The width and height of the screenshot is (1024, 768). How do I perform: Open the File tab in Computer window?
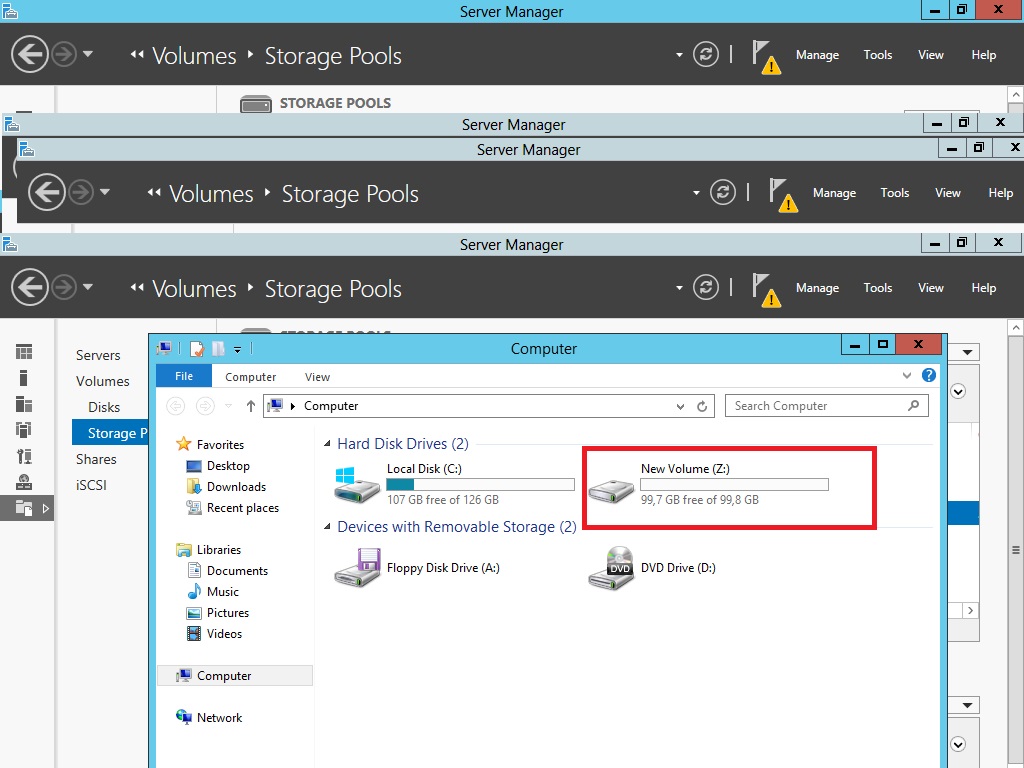(x=184, y=376)
